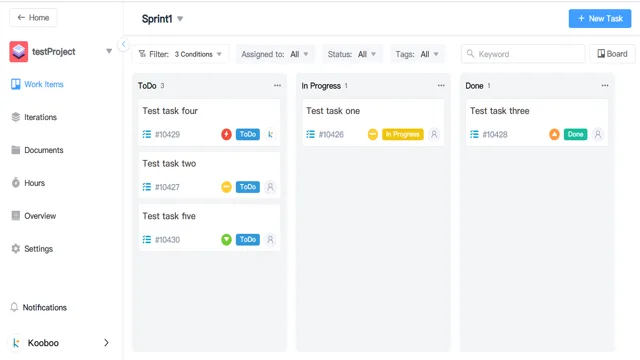
Task: Open Notifications panel
Action: tap(38, 307)
